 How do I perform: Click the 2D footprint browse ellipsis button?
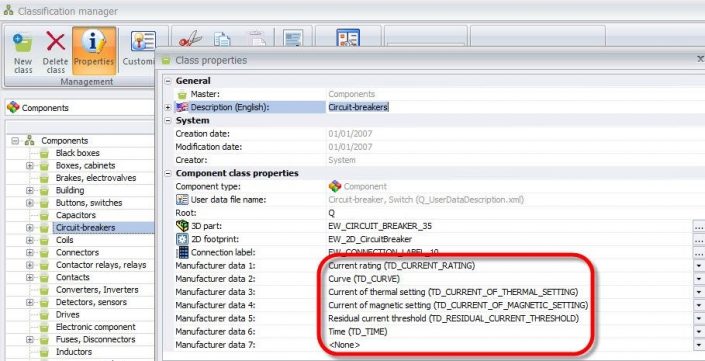coord(699,239)
